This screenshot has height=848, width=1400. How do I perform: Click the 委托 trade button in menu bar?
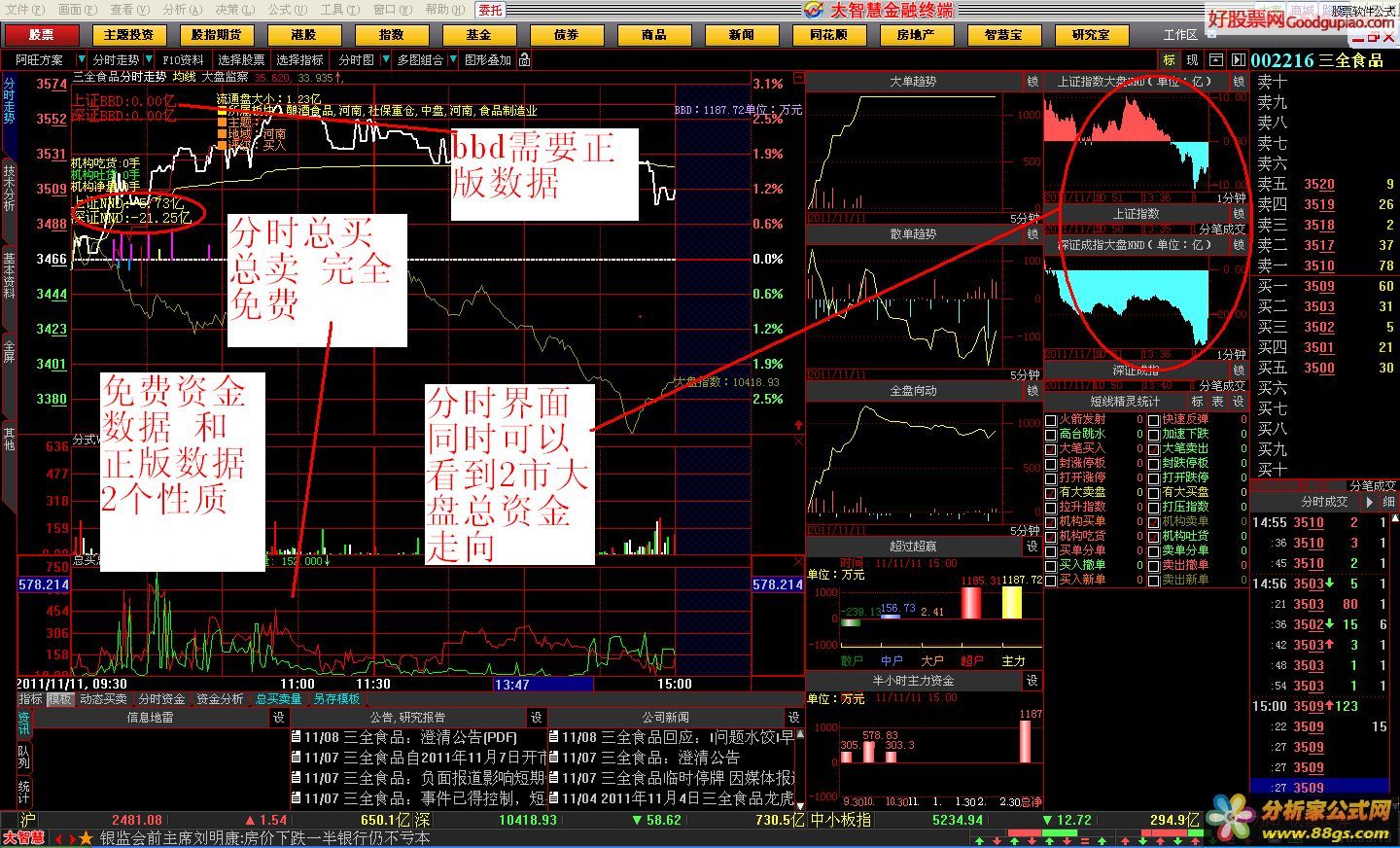[491, 10]
